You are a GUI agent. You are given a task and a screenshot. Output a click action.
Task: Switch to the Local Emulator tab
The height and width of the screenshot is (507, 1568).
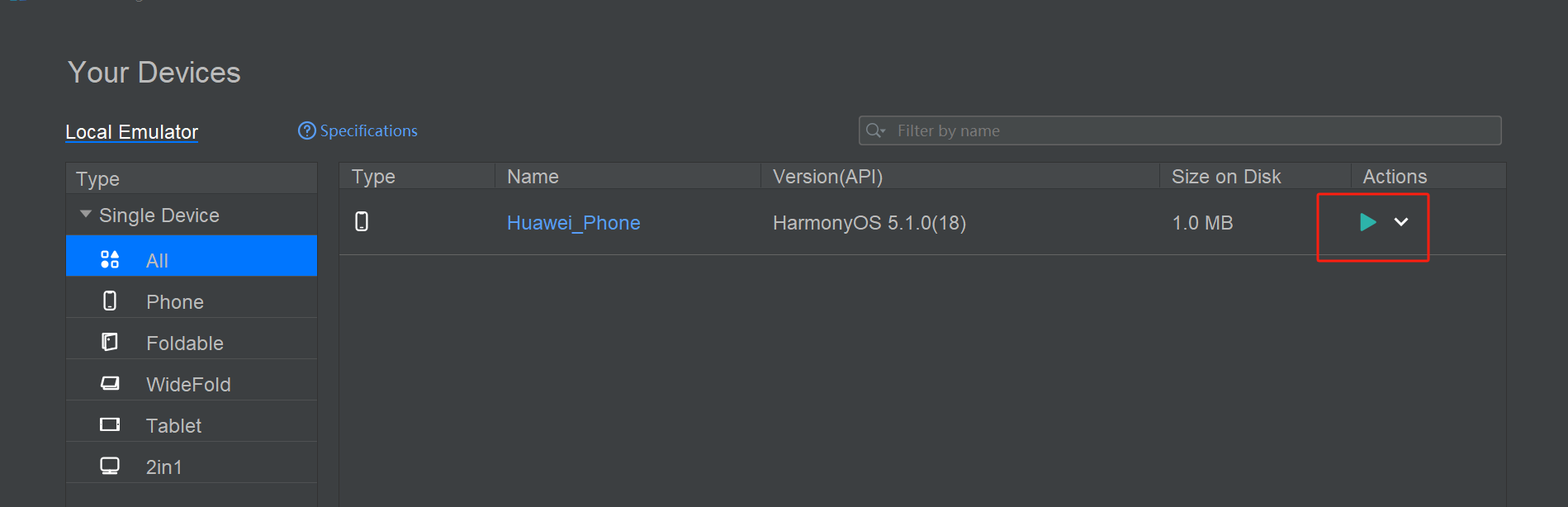132,132
